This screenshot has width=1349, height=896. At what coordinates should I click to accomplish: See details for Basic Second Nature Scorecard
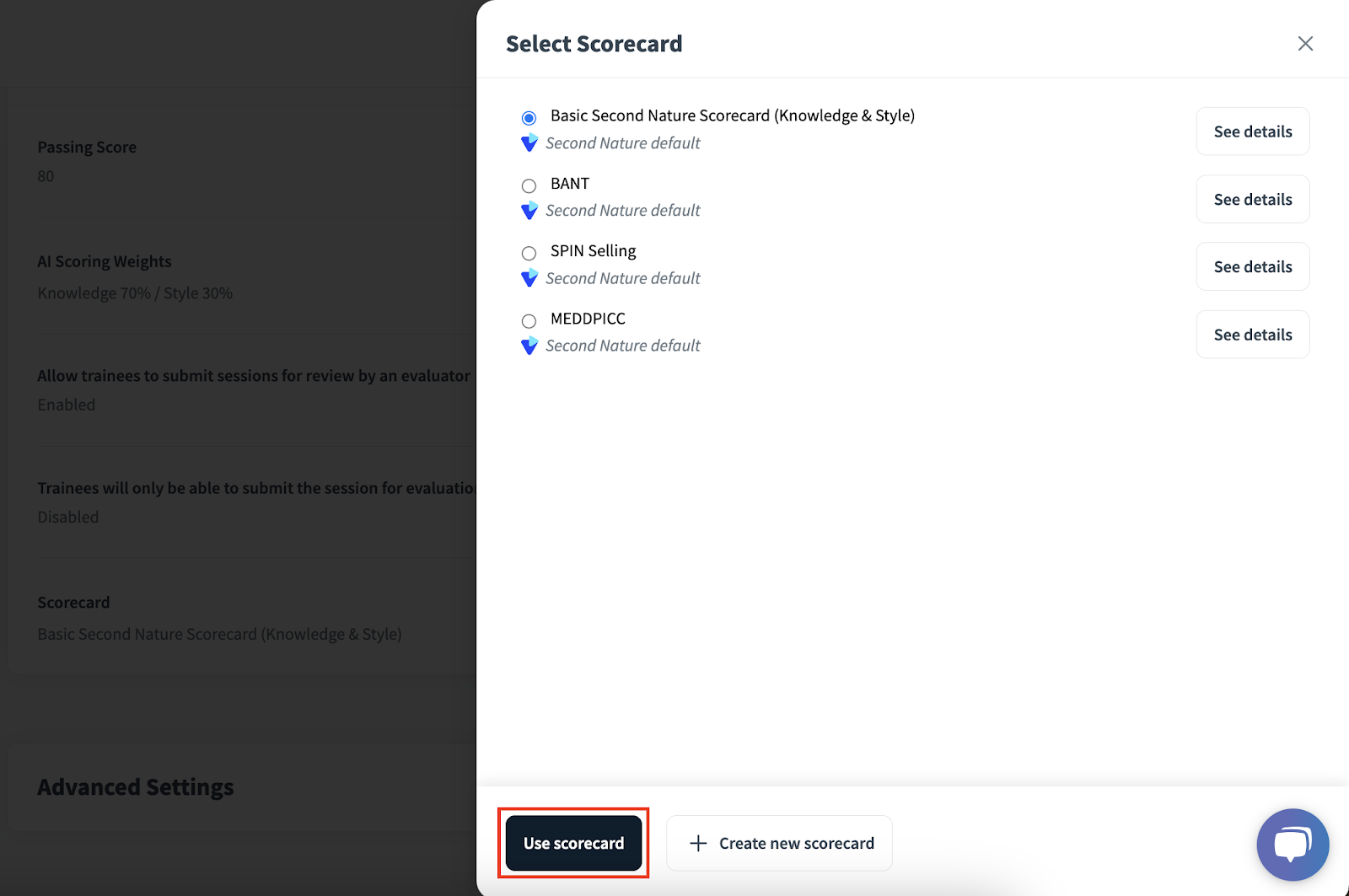[1252, 131]
